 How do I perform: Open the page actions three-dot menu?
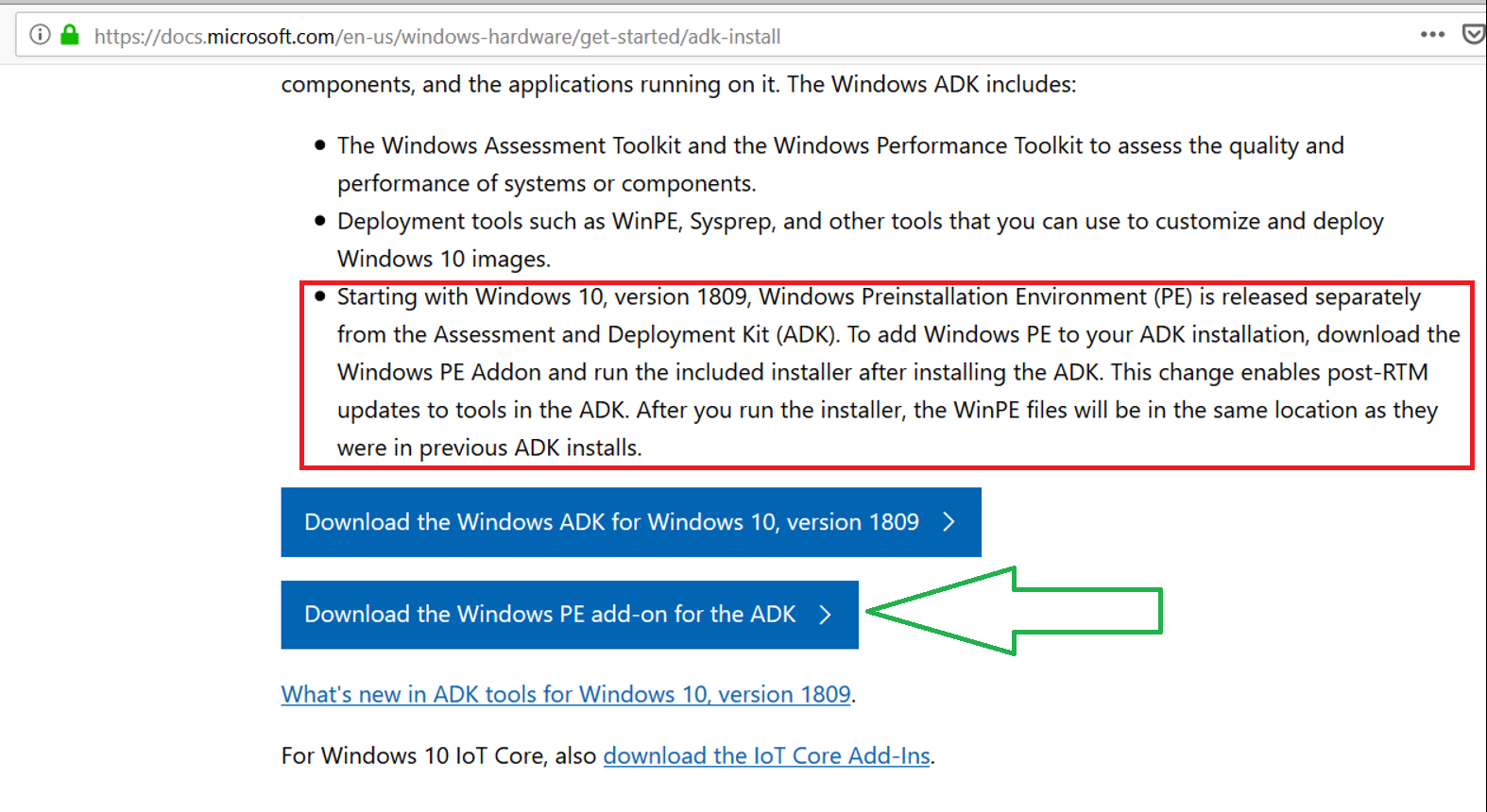(1432, 35)
